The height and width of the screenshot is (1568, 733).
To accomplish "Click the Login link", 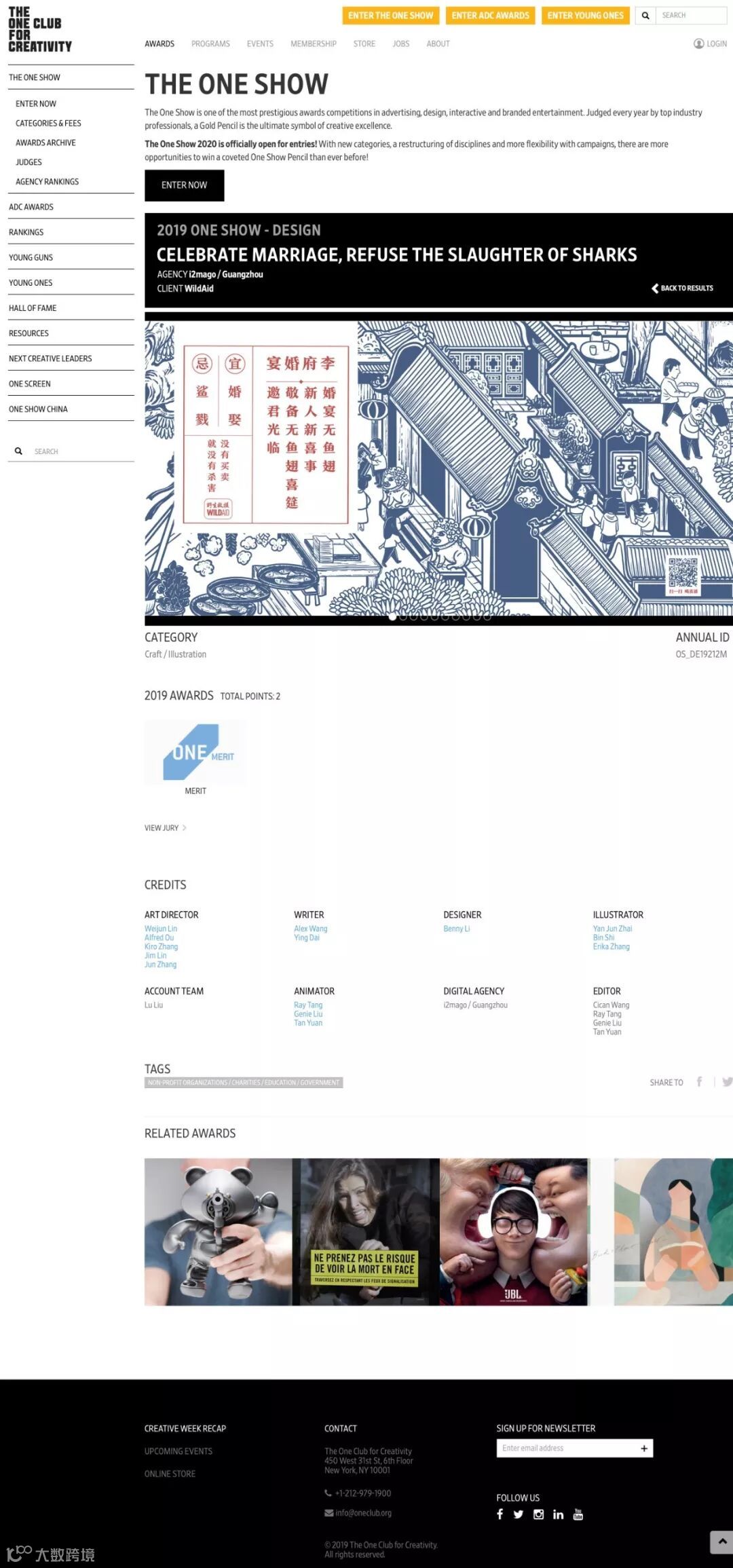I will click(717, 43).
